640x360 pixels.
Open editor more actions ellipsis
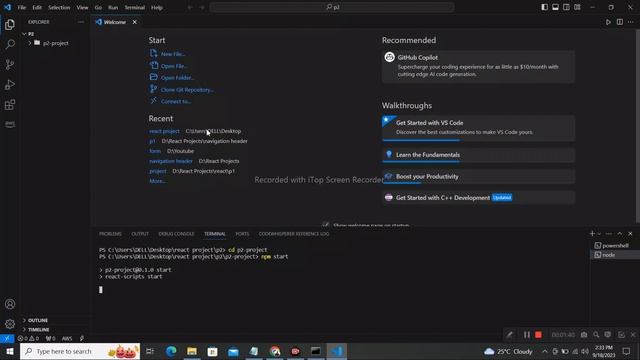tap(631, 22)
